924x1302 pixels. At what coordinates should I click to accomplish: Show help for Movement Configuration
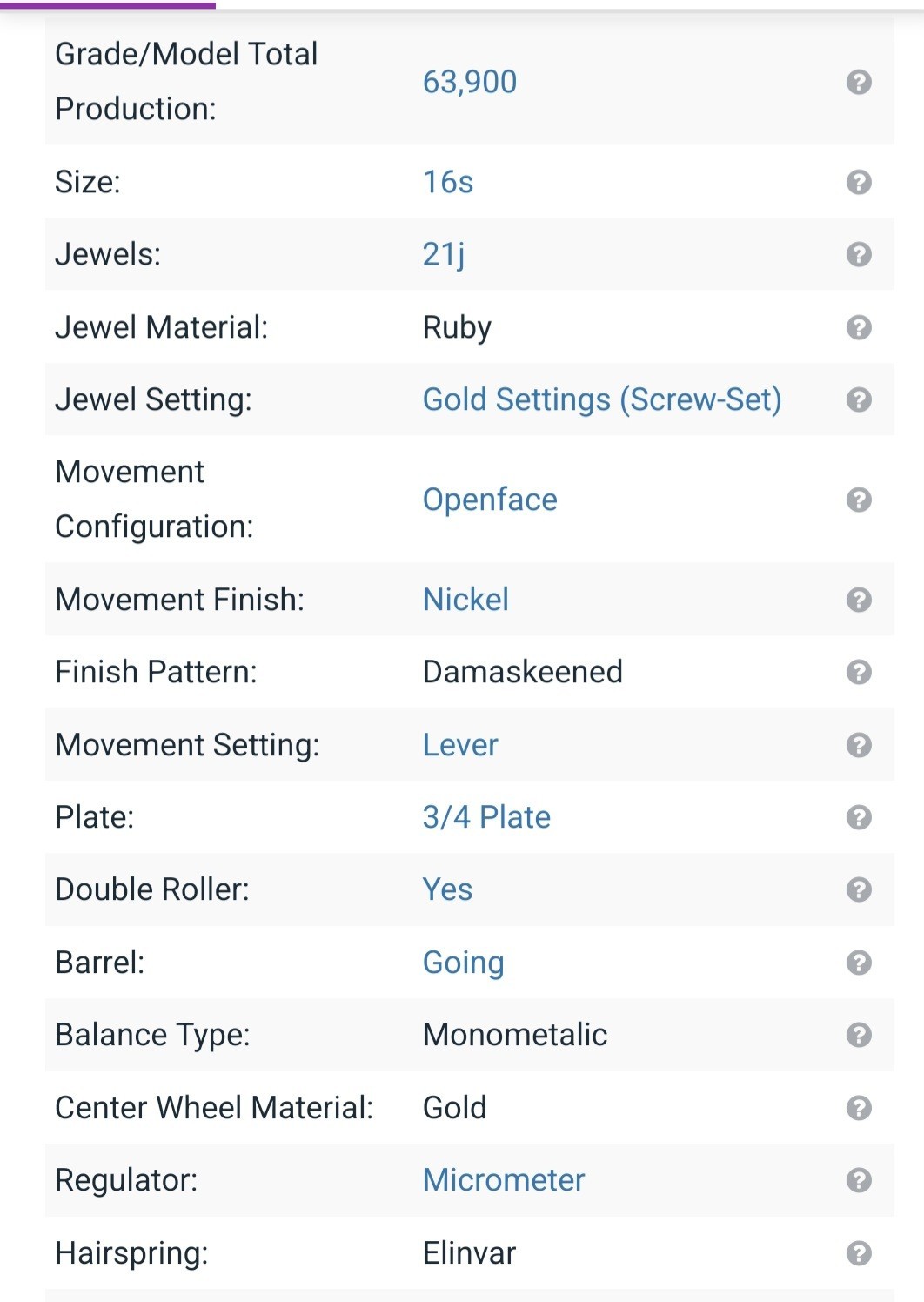coord(859,500)
